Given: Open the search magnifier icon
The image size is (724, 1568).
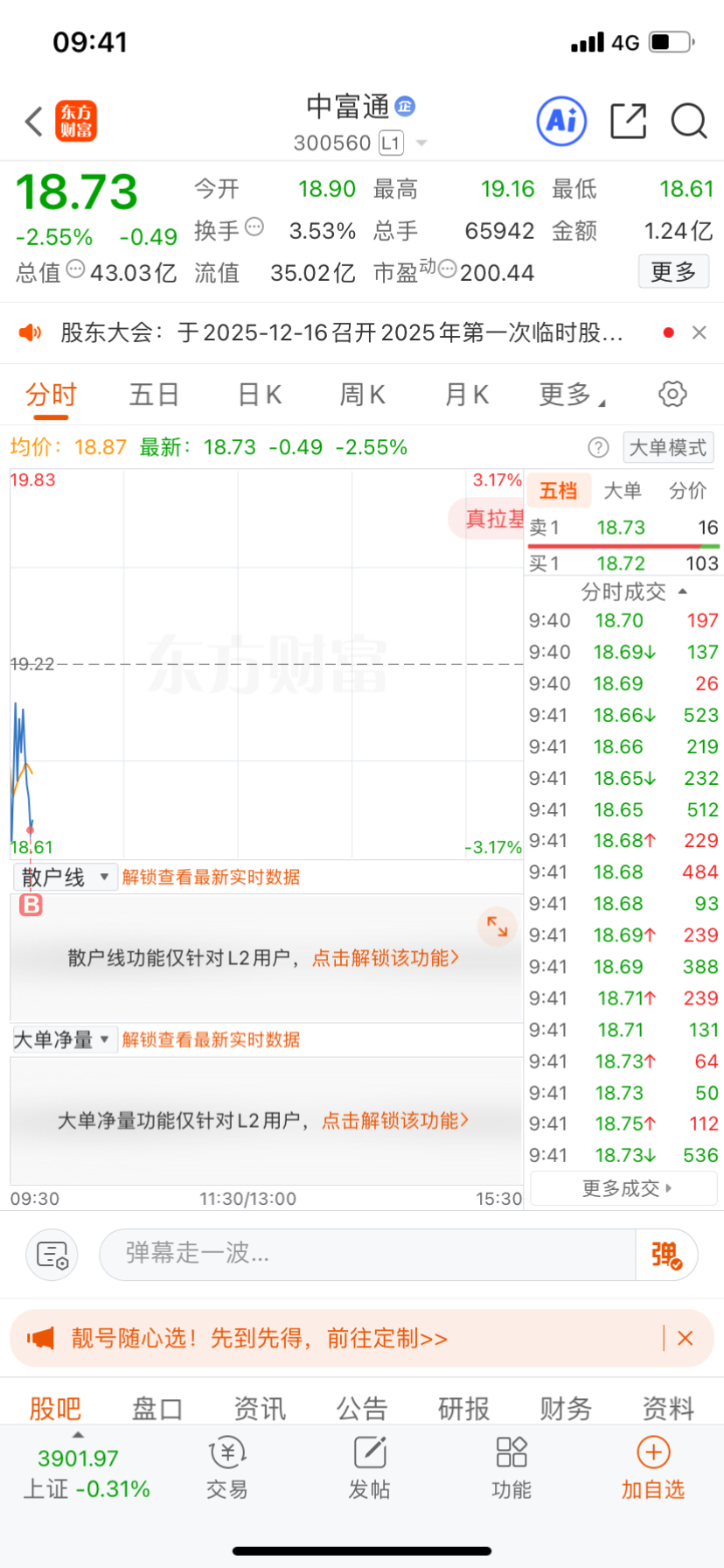Looking at the screenshot, I should click(x=689, y=122).
